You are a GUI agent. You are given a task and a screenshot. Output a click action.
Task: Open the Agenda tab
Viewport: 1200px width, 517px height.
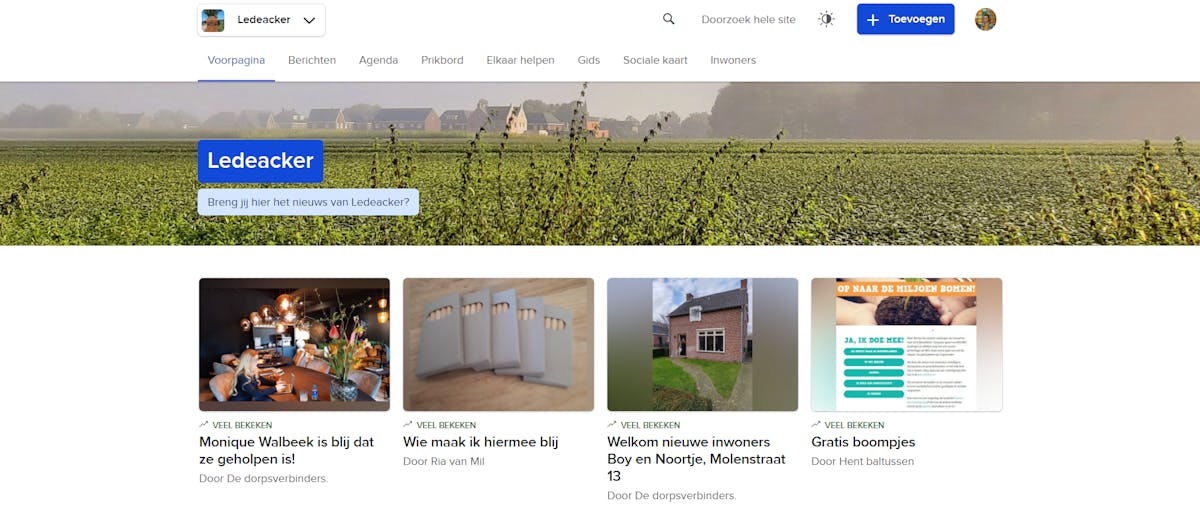pos(378,60)
